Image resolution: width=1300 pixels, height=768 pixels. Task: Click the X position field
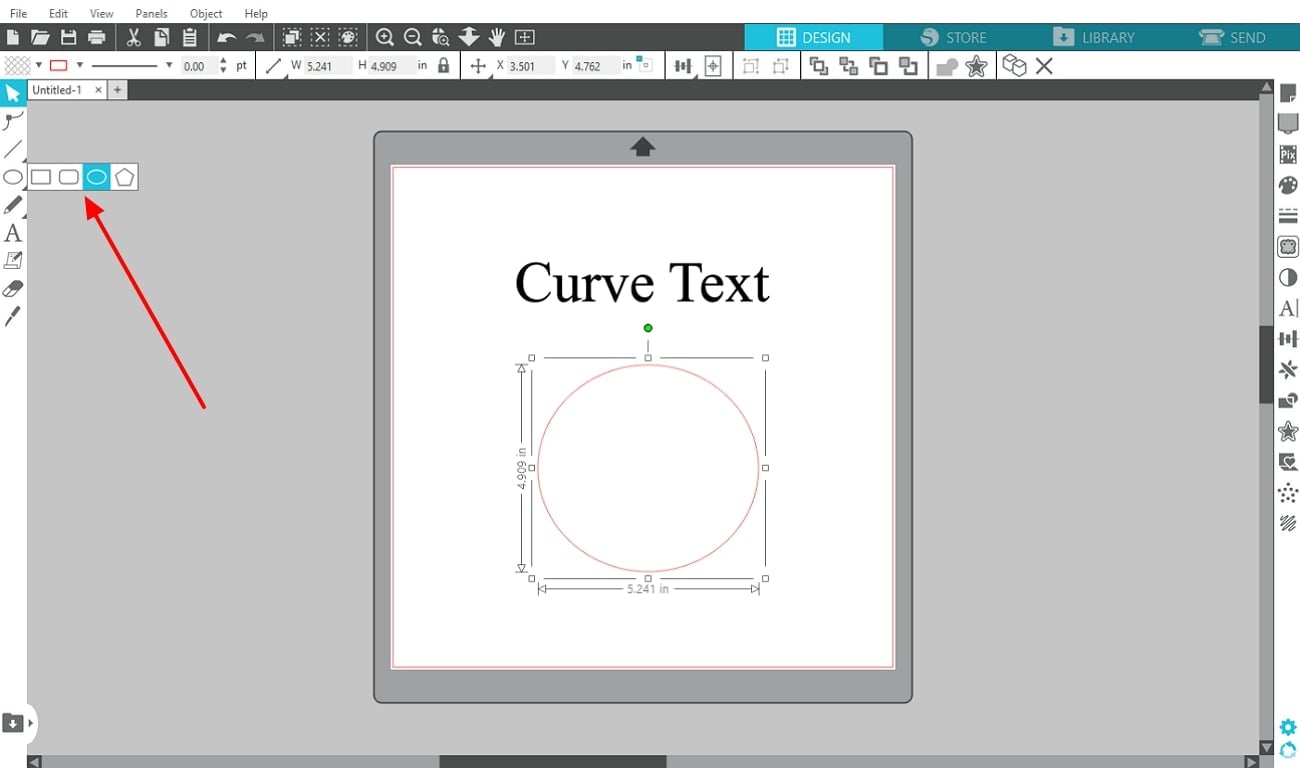point(531,66)
